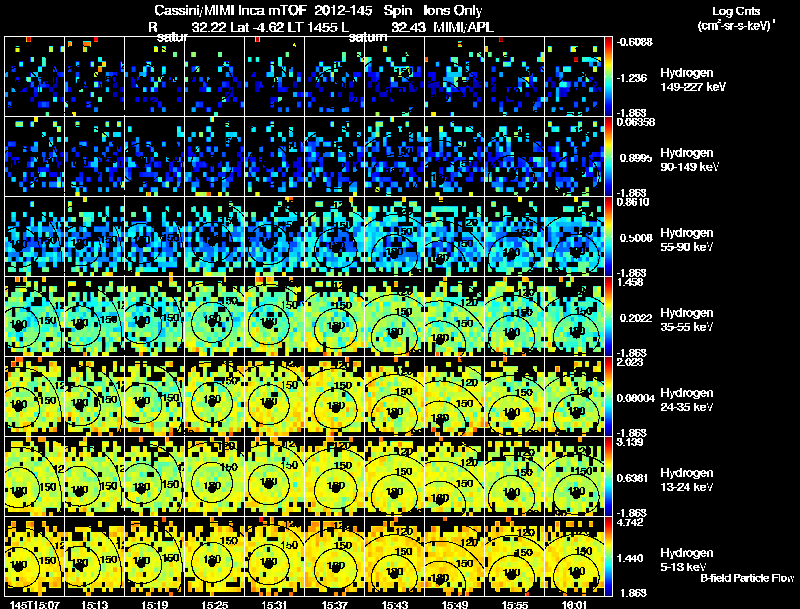Click the 24-35 keV panel at 15:43
This screenshot has height=609, width=800.
point(394,396)
